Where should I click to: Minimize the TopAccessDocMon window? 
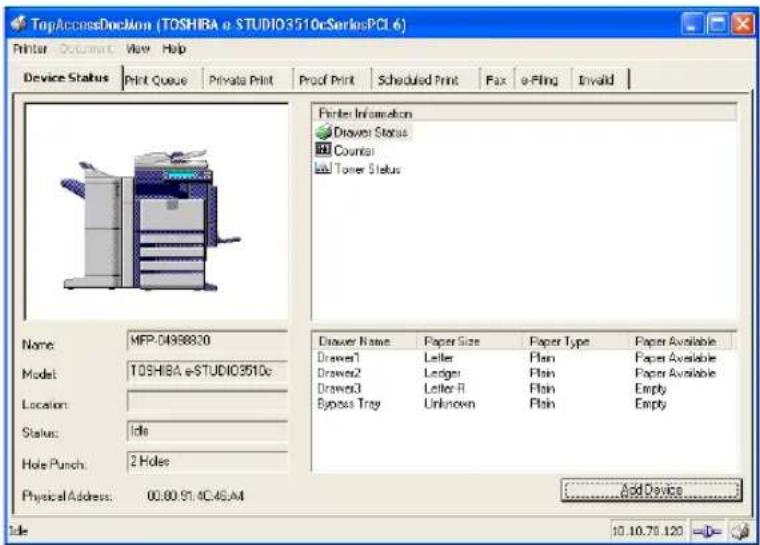click(692, 23)
